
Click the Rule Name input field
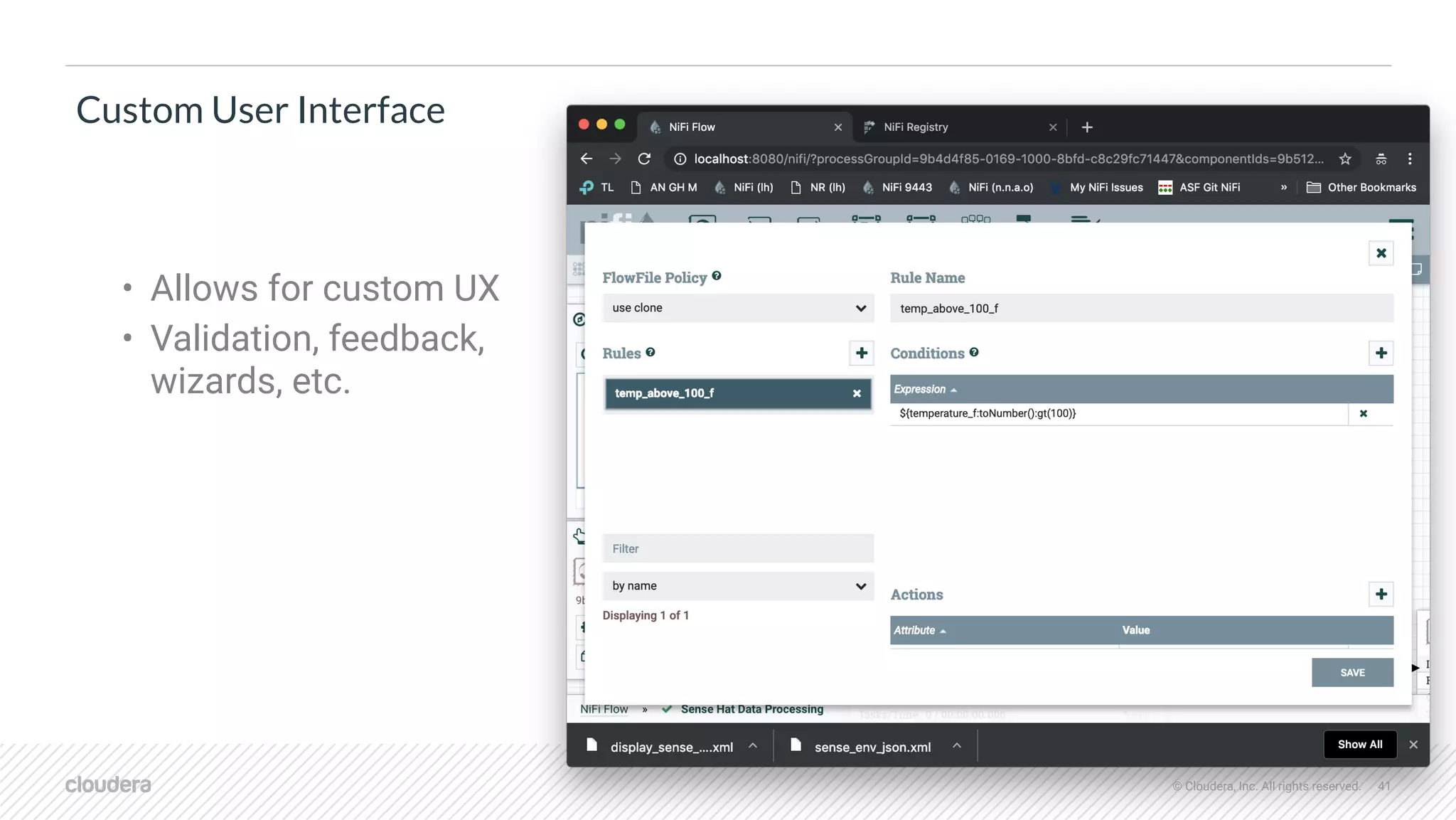coord(1141,309)
